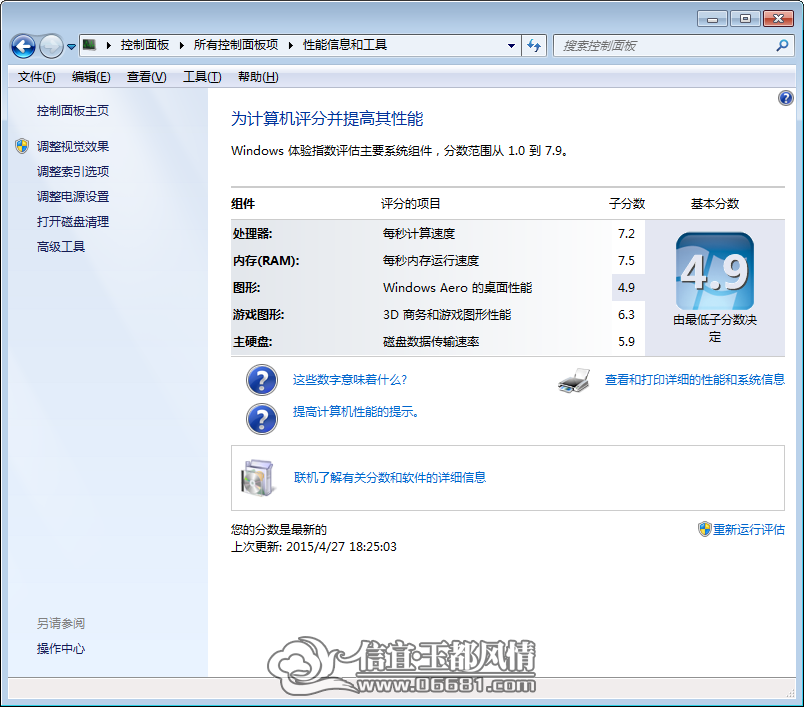Viewport: 804px width, 707px height.
Task: Select the 所有控制面板项 breadcrumb
Action: click(x=236, y=45)
